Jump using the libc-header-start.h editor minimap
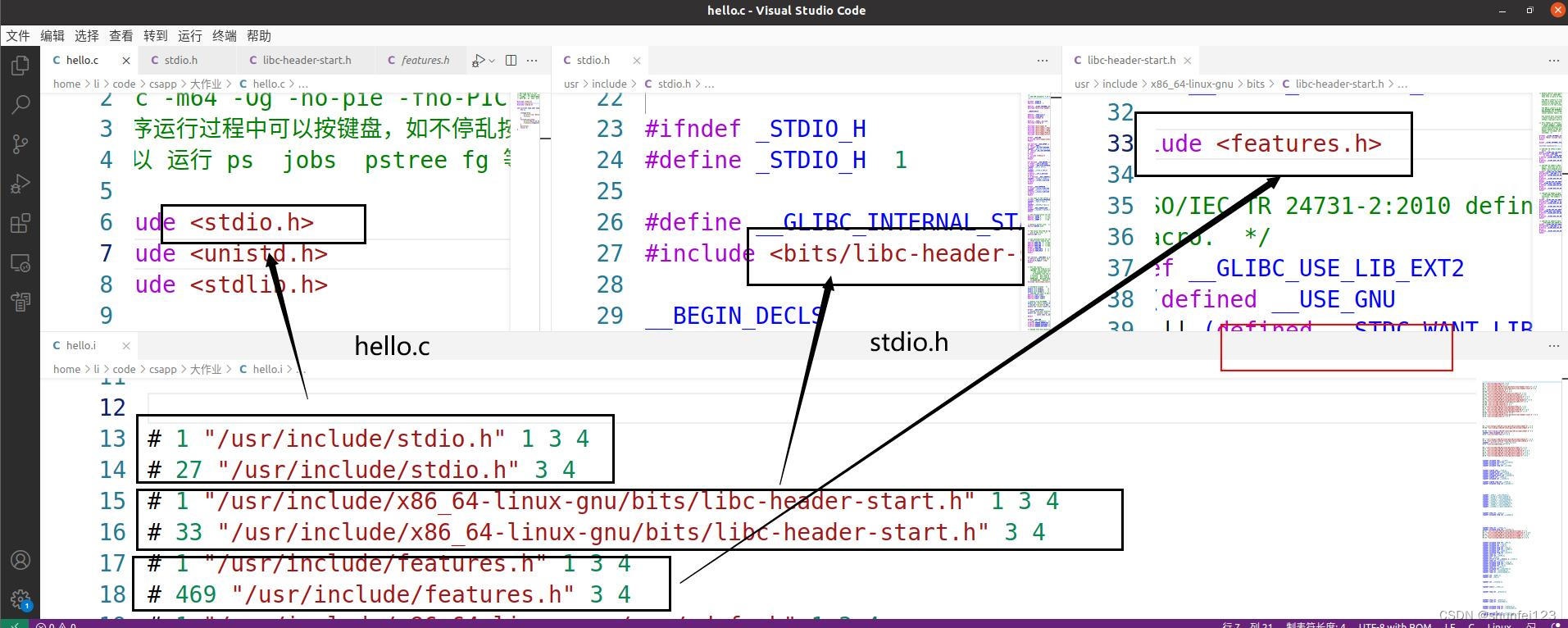Image resolution: width=1568 pixels, height=628 pixels. point(1550,212)
